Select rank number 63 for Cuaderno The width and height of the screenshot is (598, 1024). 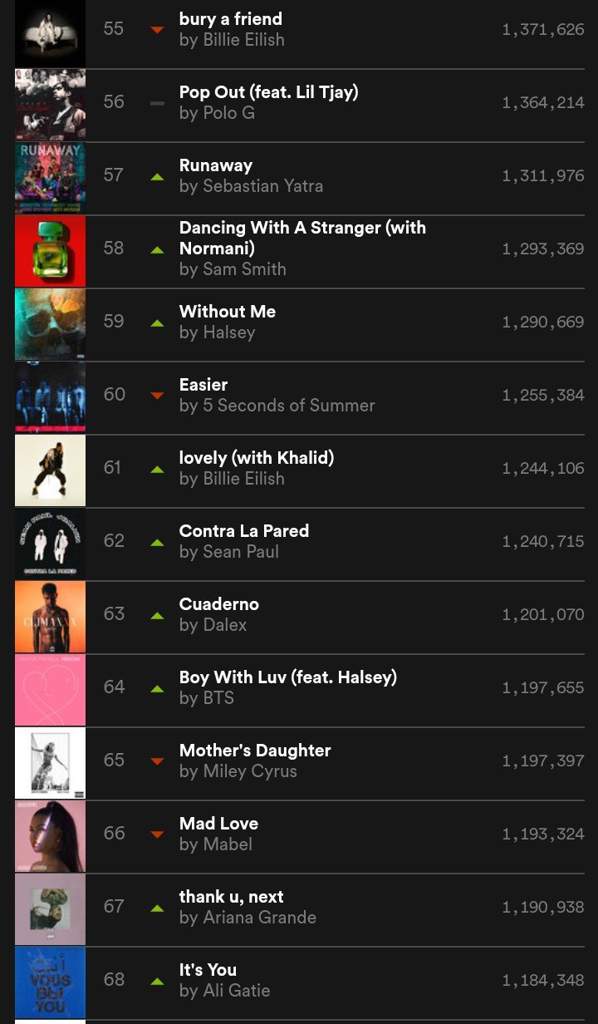click(x=114, y=614)
